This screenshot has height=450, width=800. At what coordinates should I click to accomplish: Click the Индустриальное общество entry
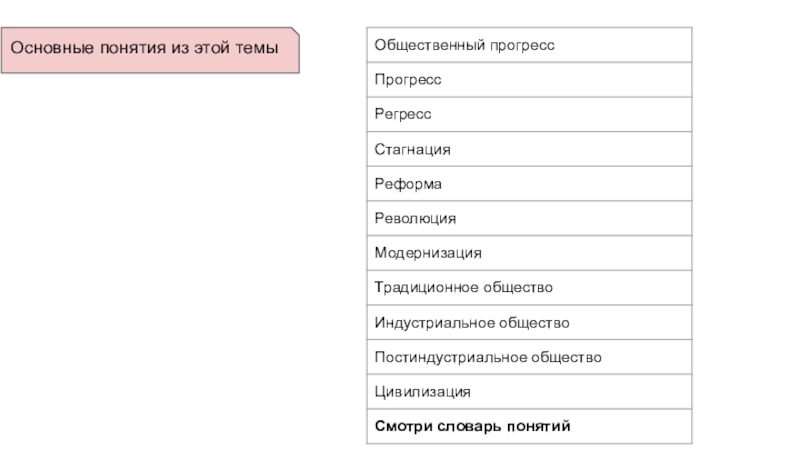coord(529,322)
